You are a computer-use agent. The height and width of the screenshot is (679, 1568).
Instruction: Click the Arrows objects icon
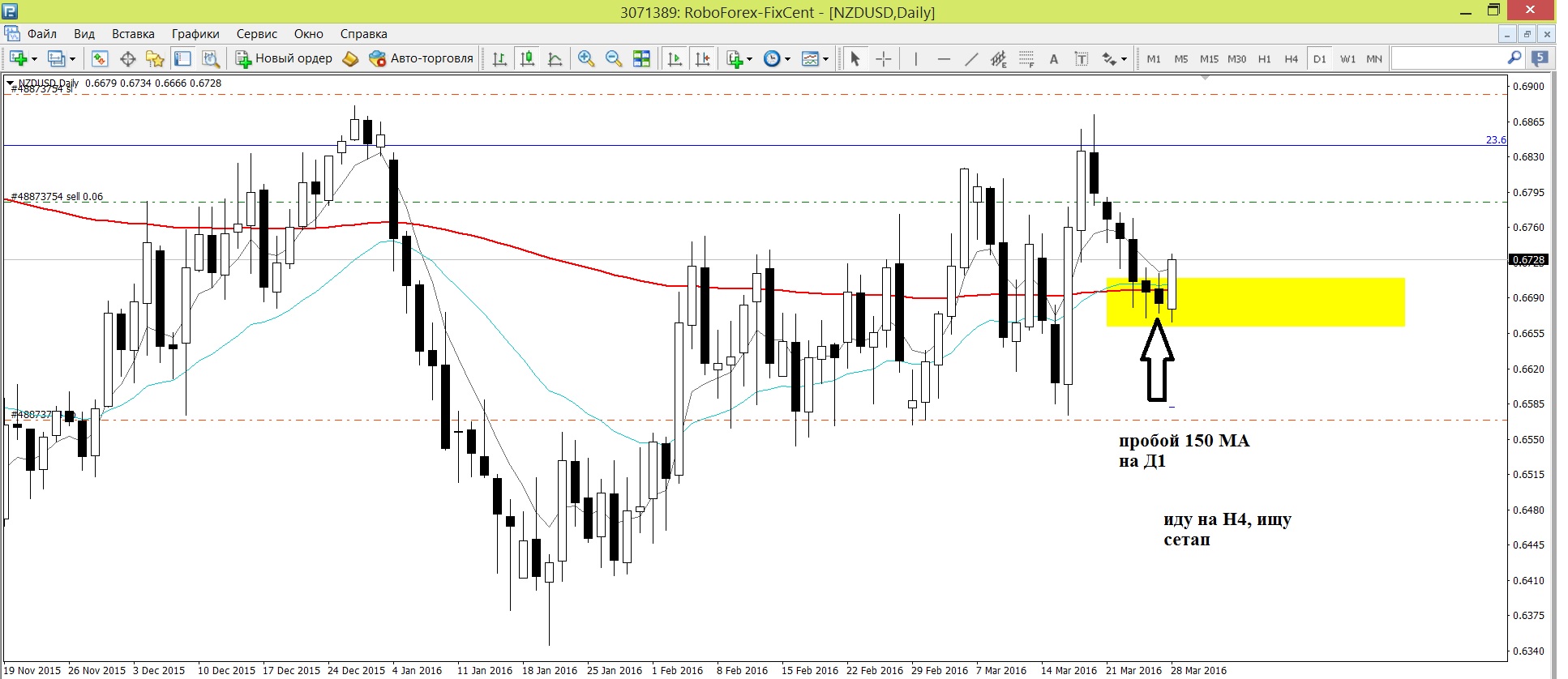1109,58
